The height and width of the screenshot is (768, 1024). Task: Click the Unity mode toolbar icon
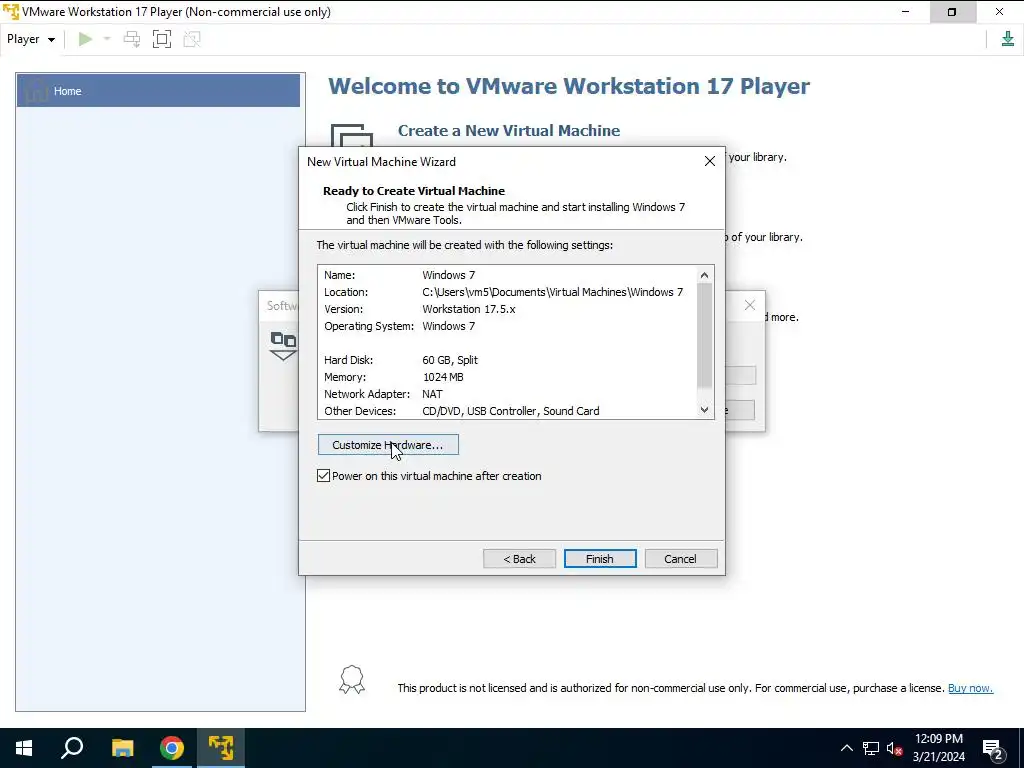pyautogui.click(x=192, y=39)
